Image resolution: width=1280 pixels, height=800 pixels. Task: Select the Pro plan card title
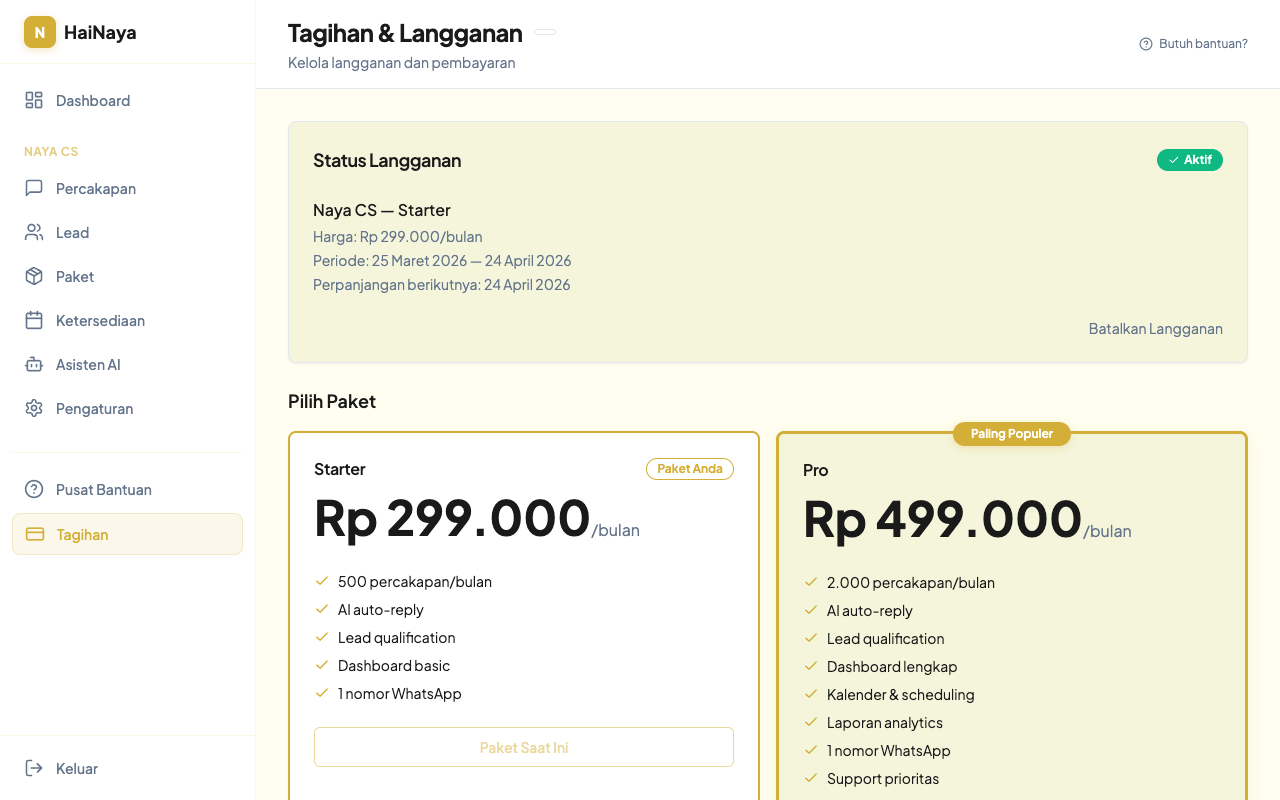[x=815, y=470]
